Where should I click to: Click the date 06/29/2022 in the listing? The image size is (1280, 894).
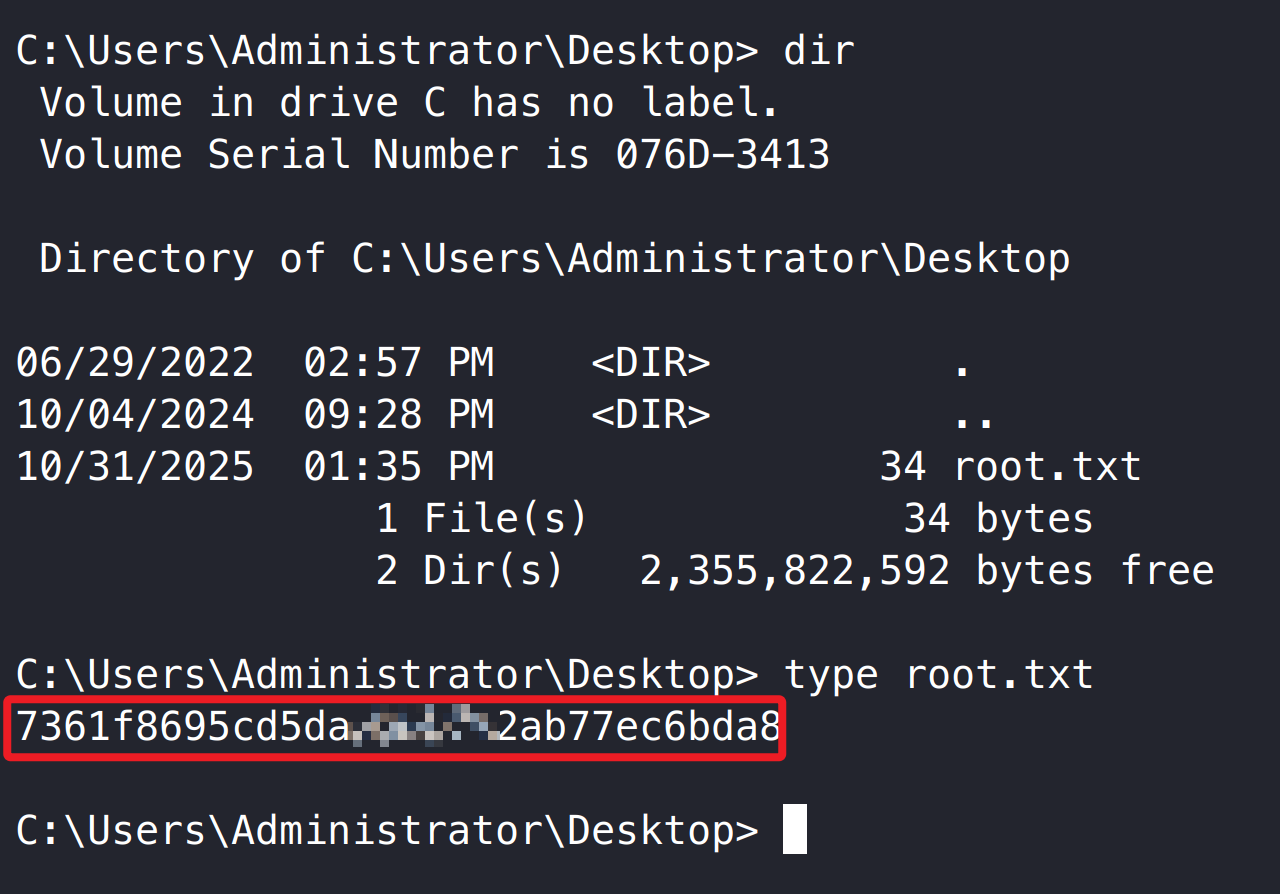point(135,362)
